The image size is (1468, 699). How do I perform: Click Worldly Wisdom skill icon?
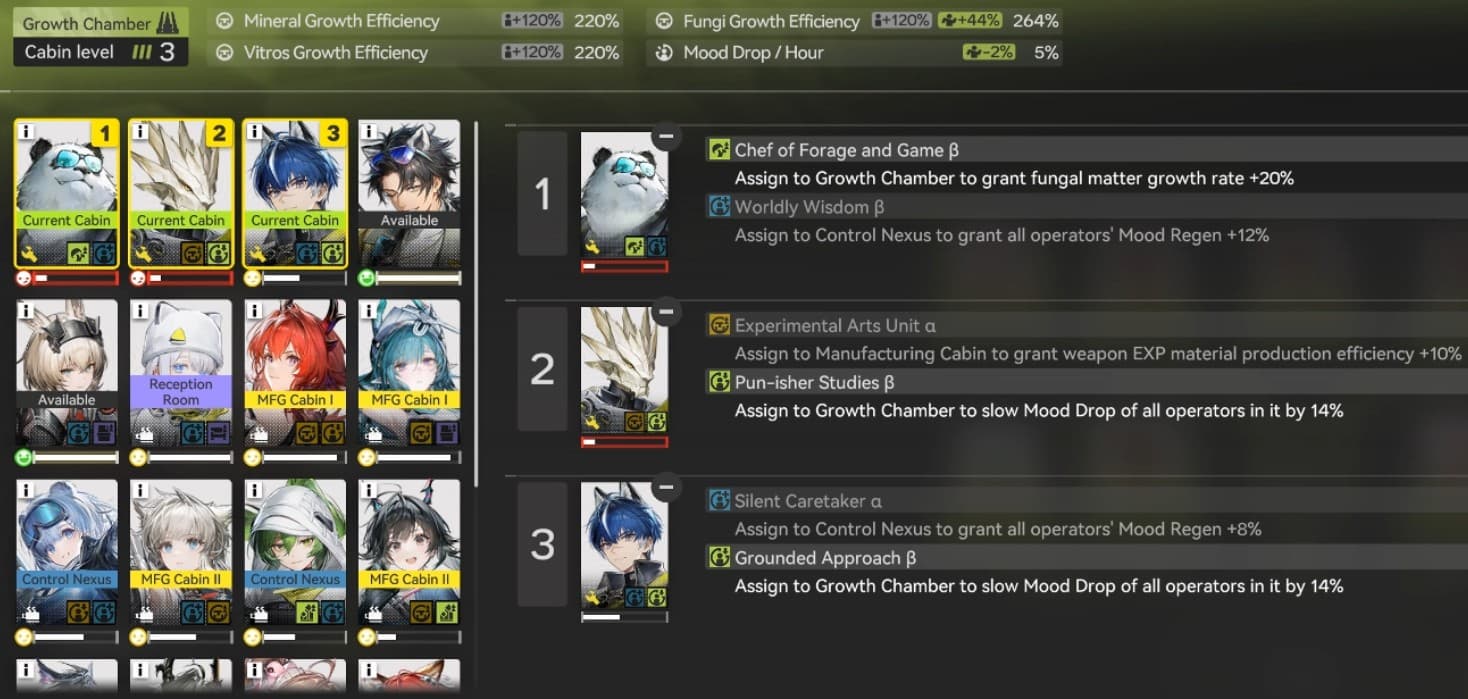coord(719,207)
